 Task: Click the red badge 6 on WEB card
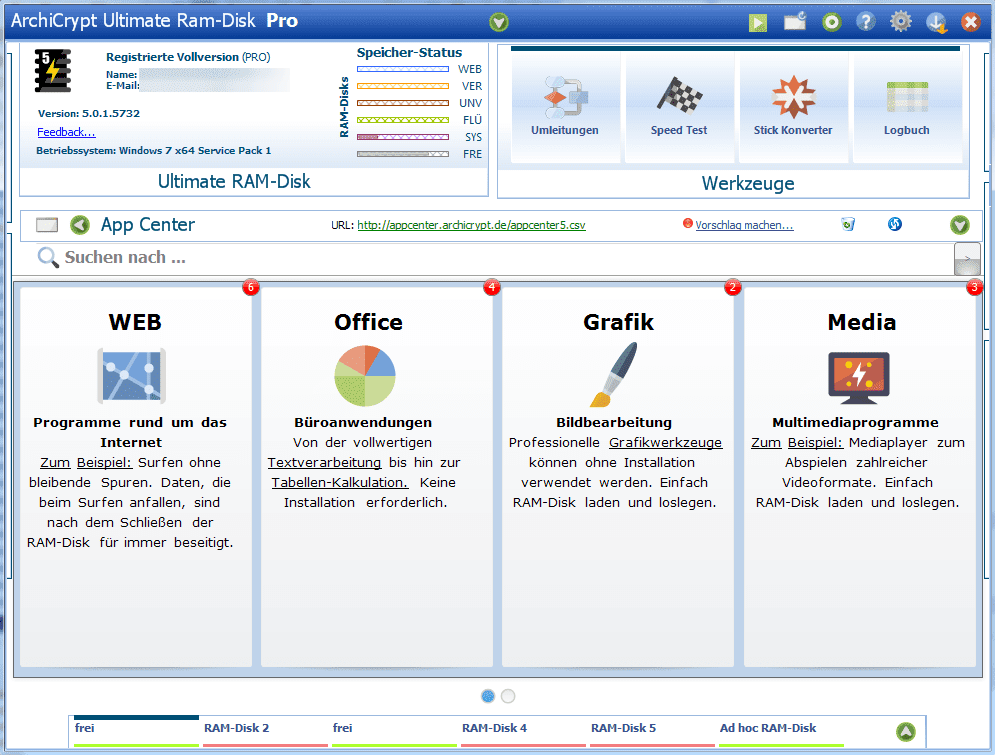(251, 287)
